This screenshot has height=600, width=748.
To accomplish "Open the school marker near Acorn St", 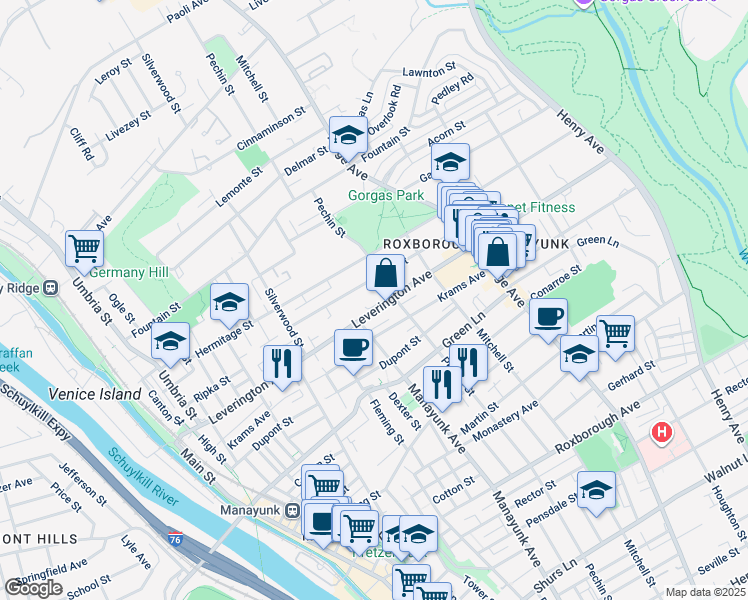I will 450,161.
